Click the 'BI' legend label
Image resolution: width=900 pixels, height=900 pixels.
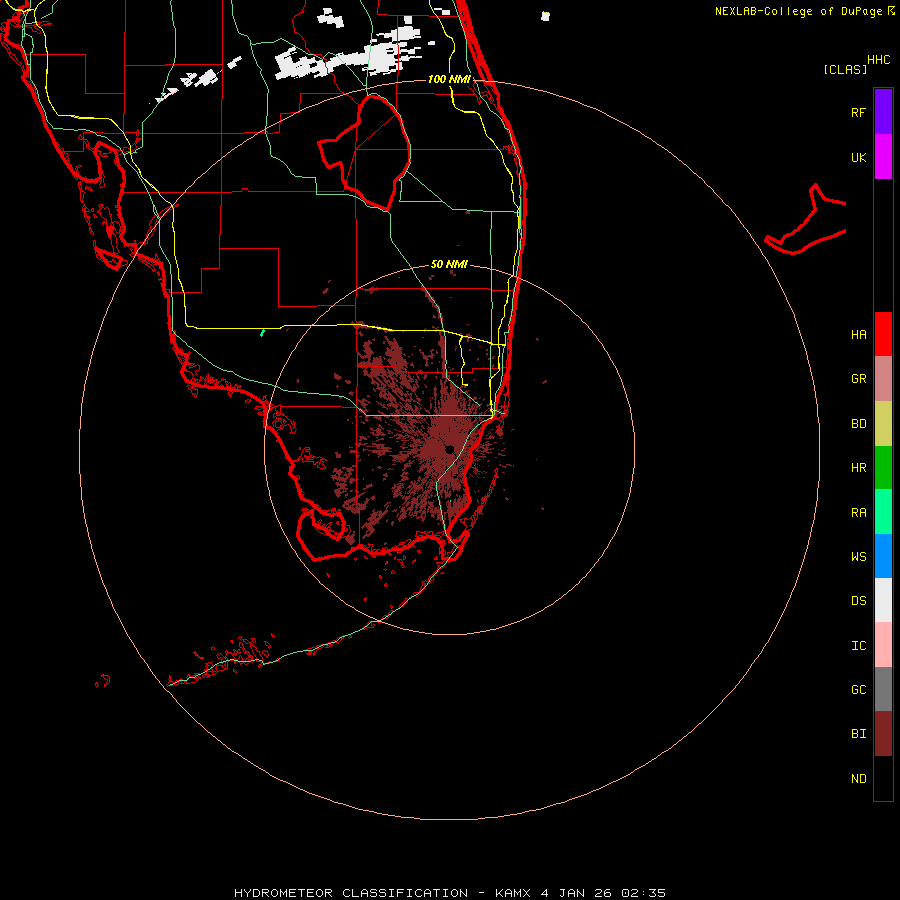858,734
